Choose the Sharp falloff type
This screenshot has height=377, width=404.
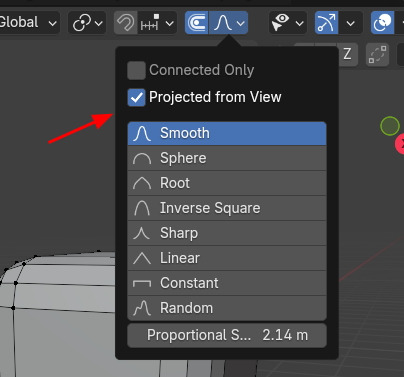tap(227, 233)
